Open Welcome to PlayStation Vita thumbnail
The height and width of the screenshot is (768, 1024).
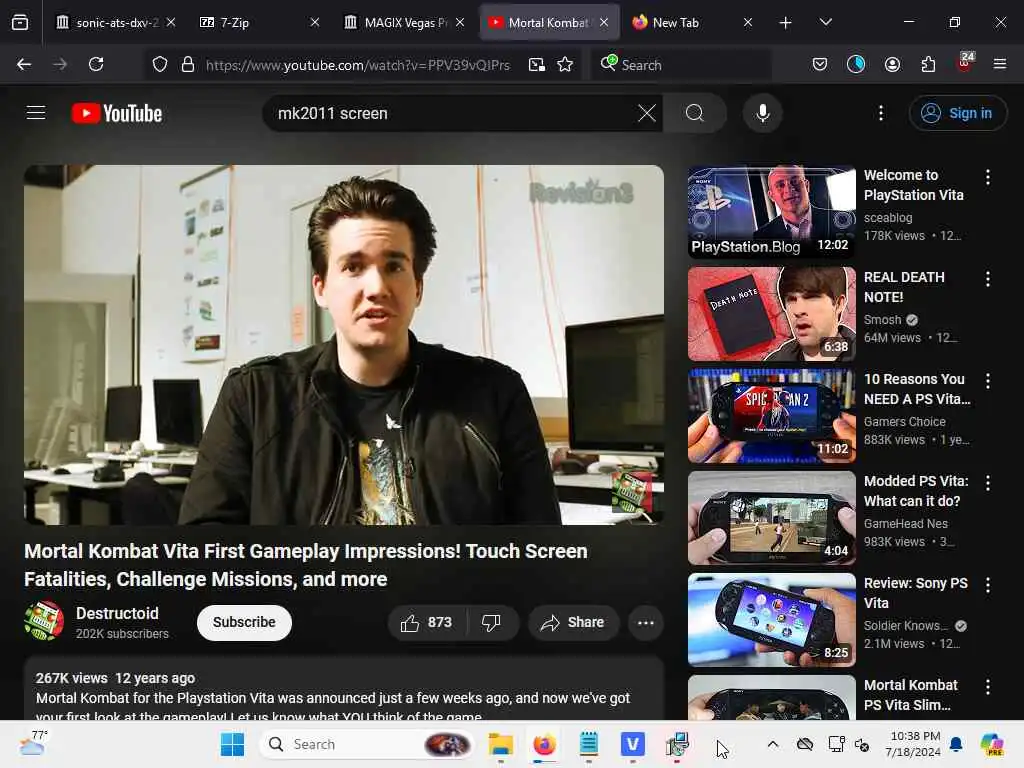[771, 212]
